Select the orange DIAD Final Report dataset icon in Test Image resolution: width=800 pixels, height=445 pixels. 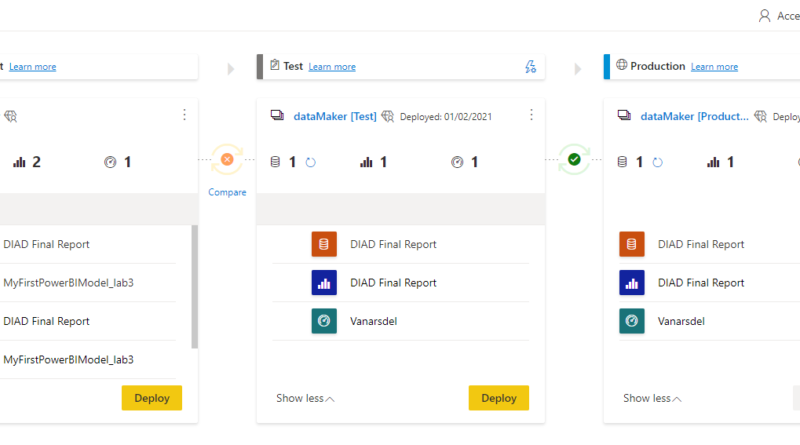tap(324, 244)
